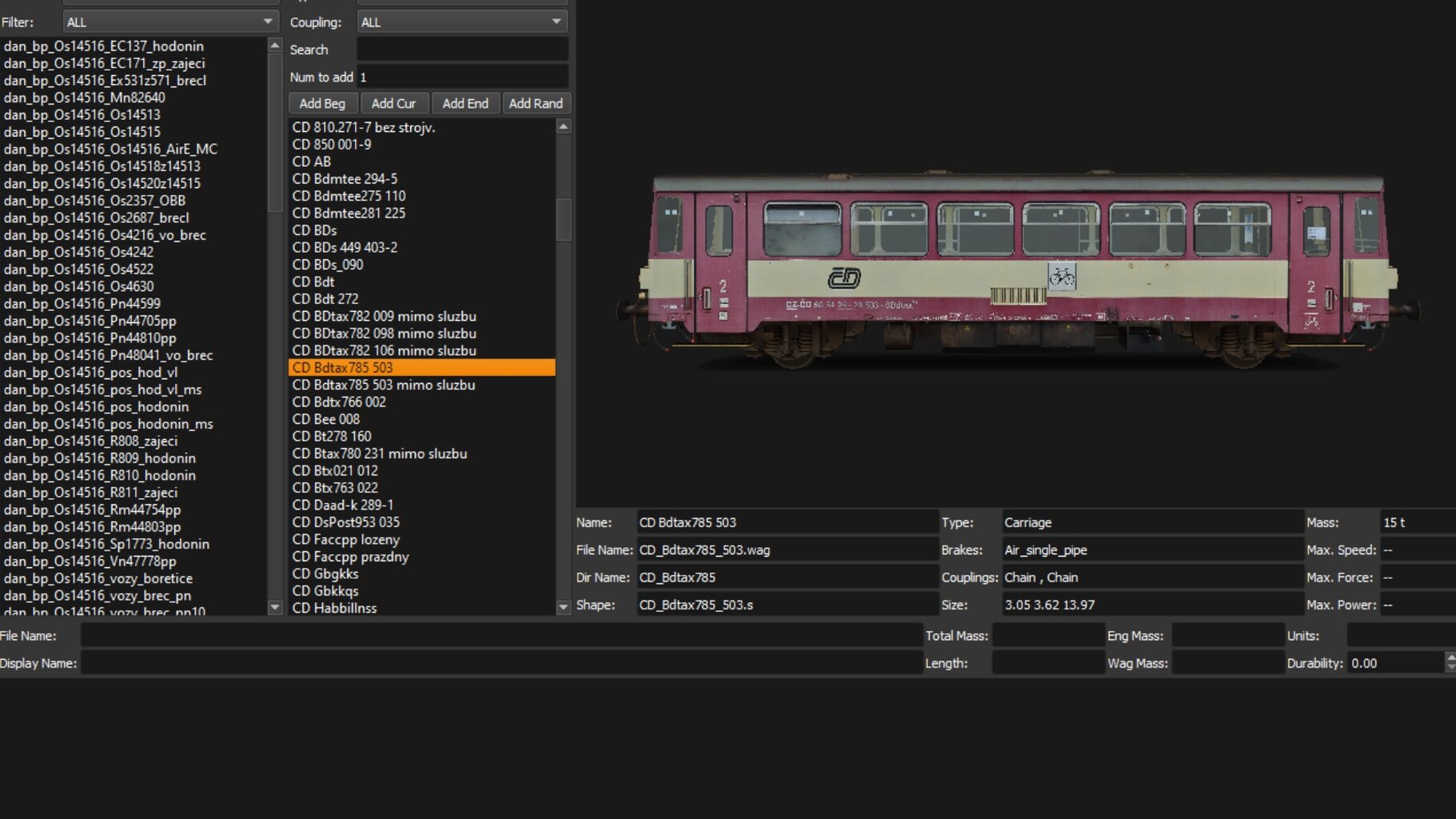
Task: Click the Num to add field
Action: coord(462,77)
